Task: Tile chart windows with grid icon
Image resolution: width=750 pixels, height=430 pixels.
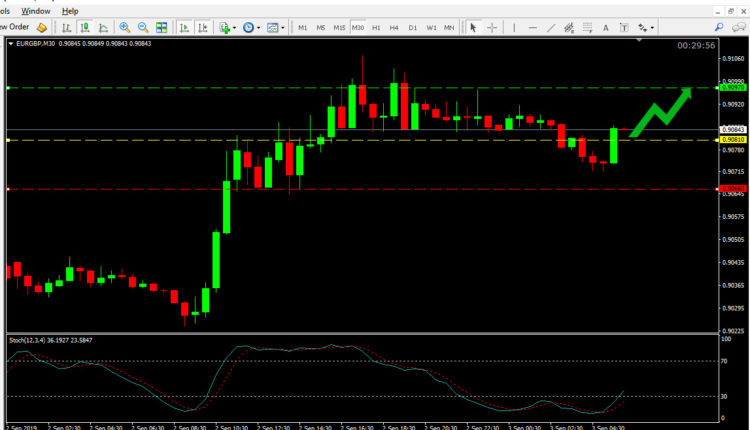Action: 162,28
